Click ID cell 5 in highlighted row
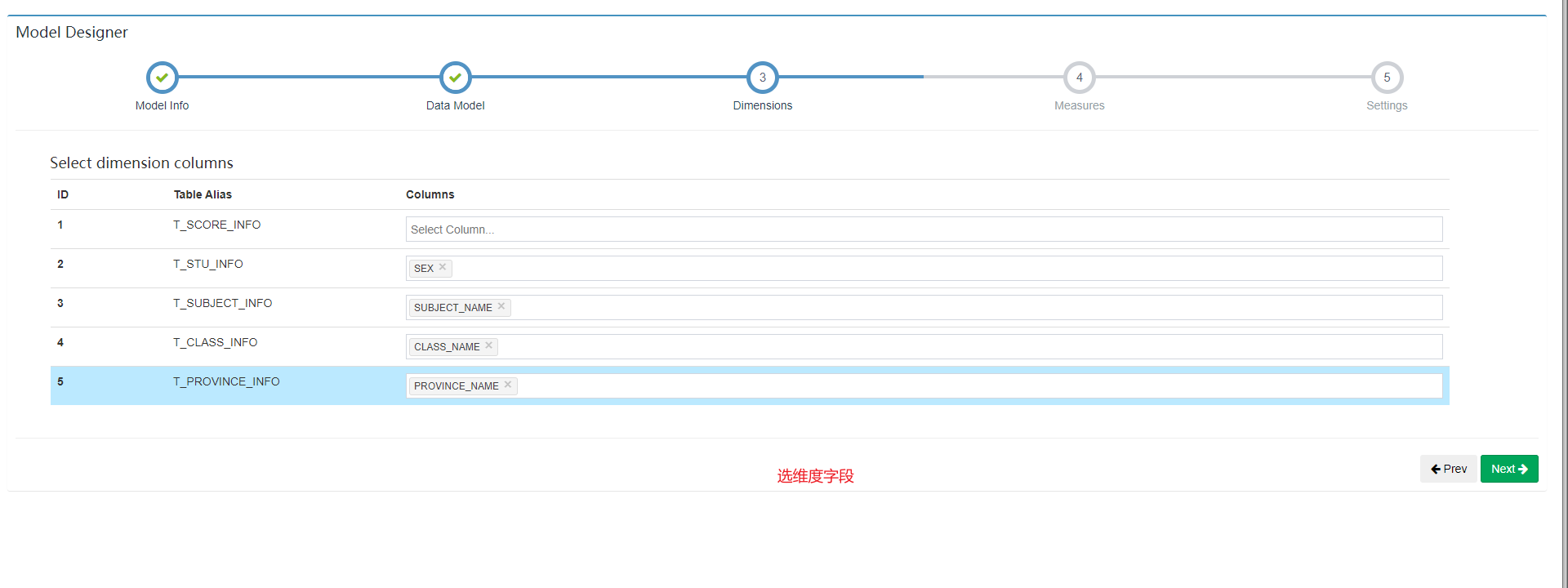 coord(60,381)
